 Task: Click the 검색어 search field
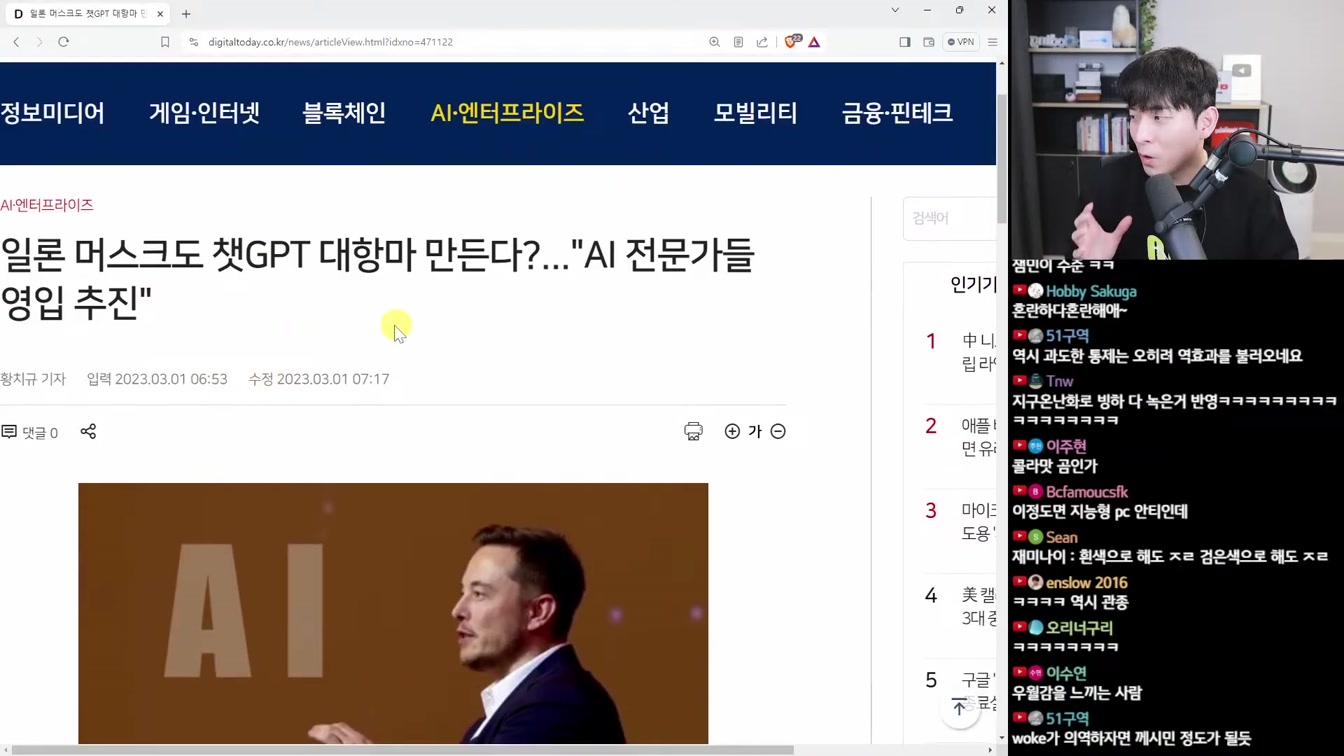pos(950,218)
